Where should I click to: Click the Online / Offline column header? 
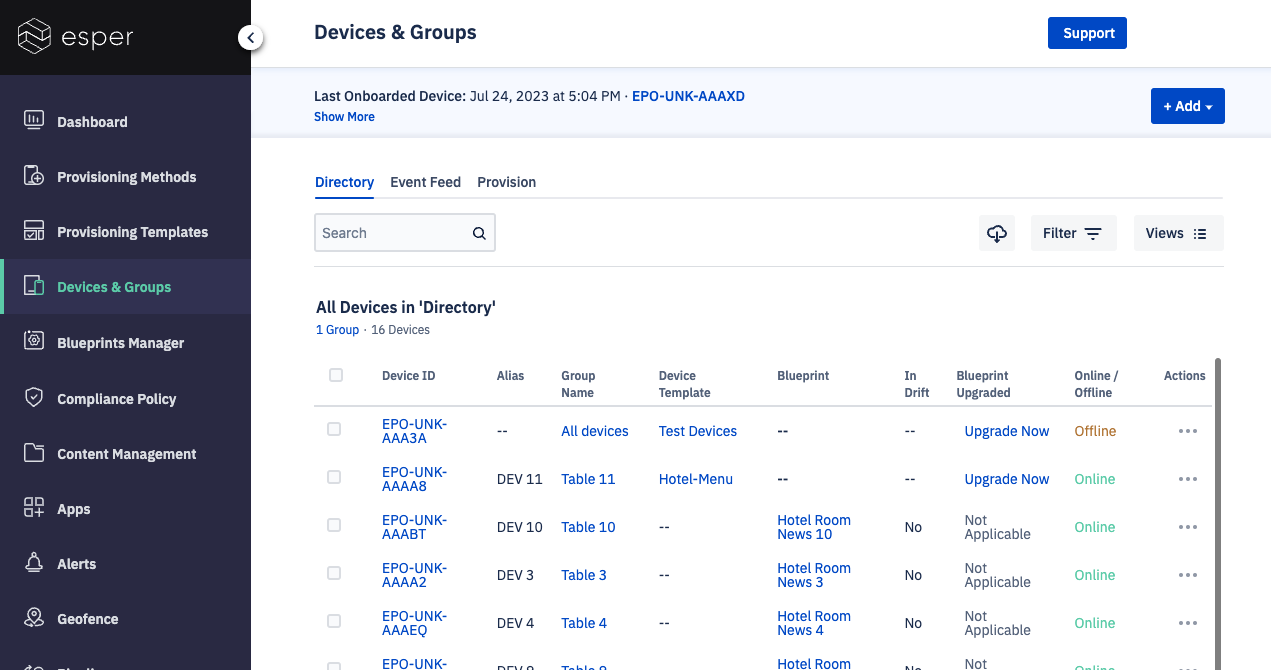click(1096, 384)
